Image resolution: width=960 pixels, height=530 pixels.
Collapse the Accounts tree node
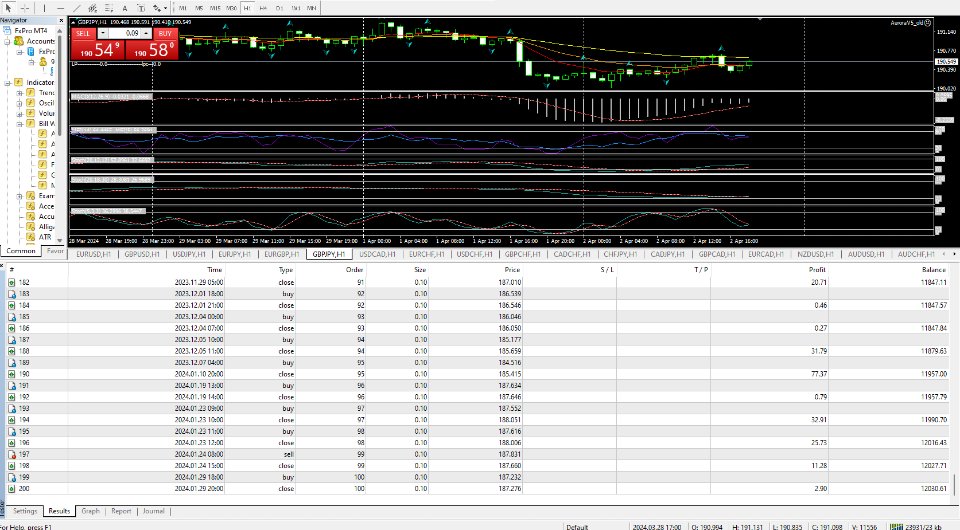(7, 41)
